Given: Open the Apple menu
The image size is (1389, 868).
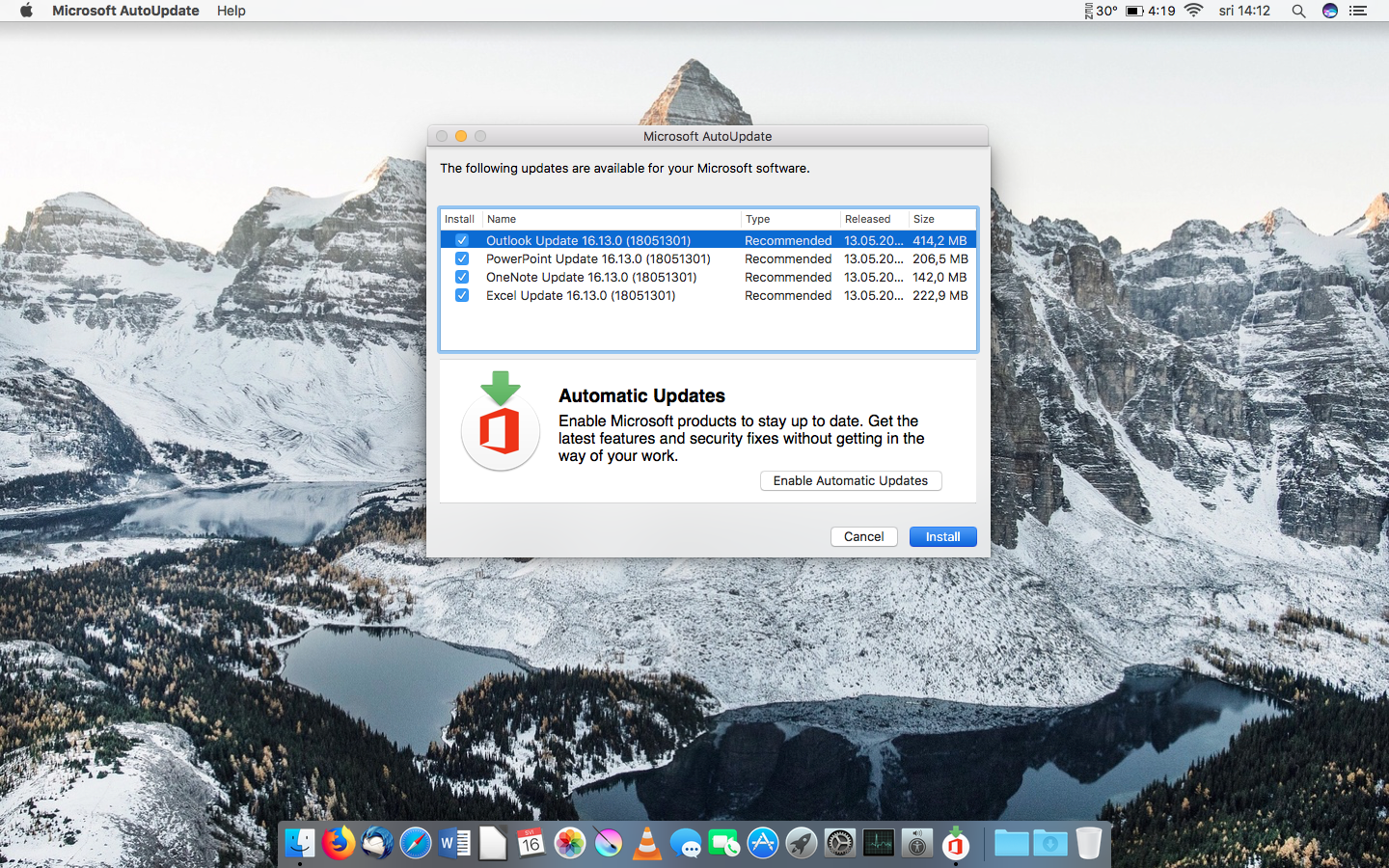Looking at the screenshot, I should (26, 11).
